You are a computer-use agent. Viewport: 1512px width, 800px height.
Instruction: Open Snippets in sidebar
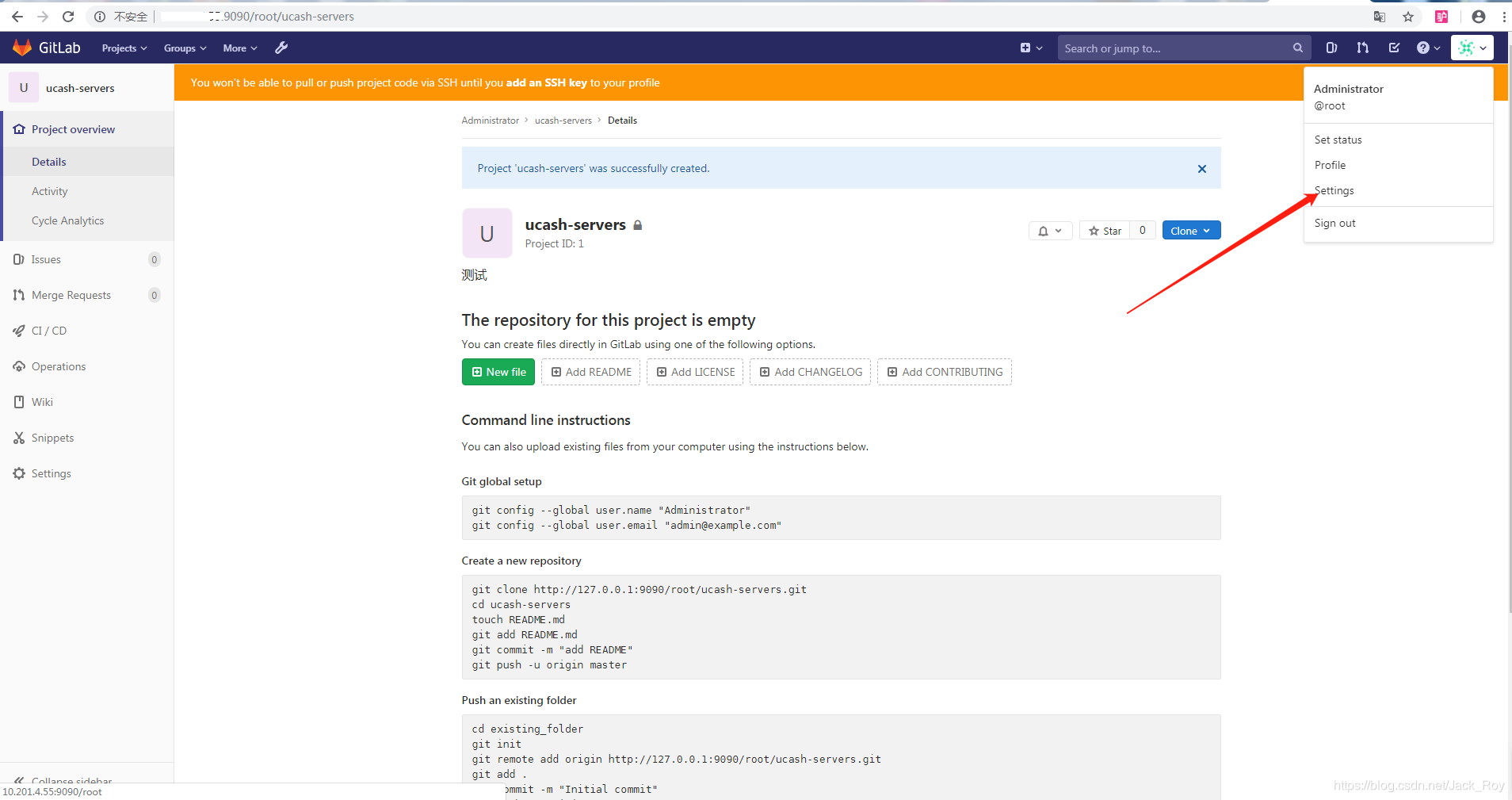point(52,438)
